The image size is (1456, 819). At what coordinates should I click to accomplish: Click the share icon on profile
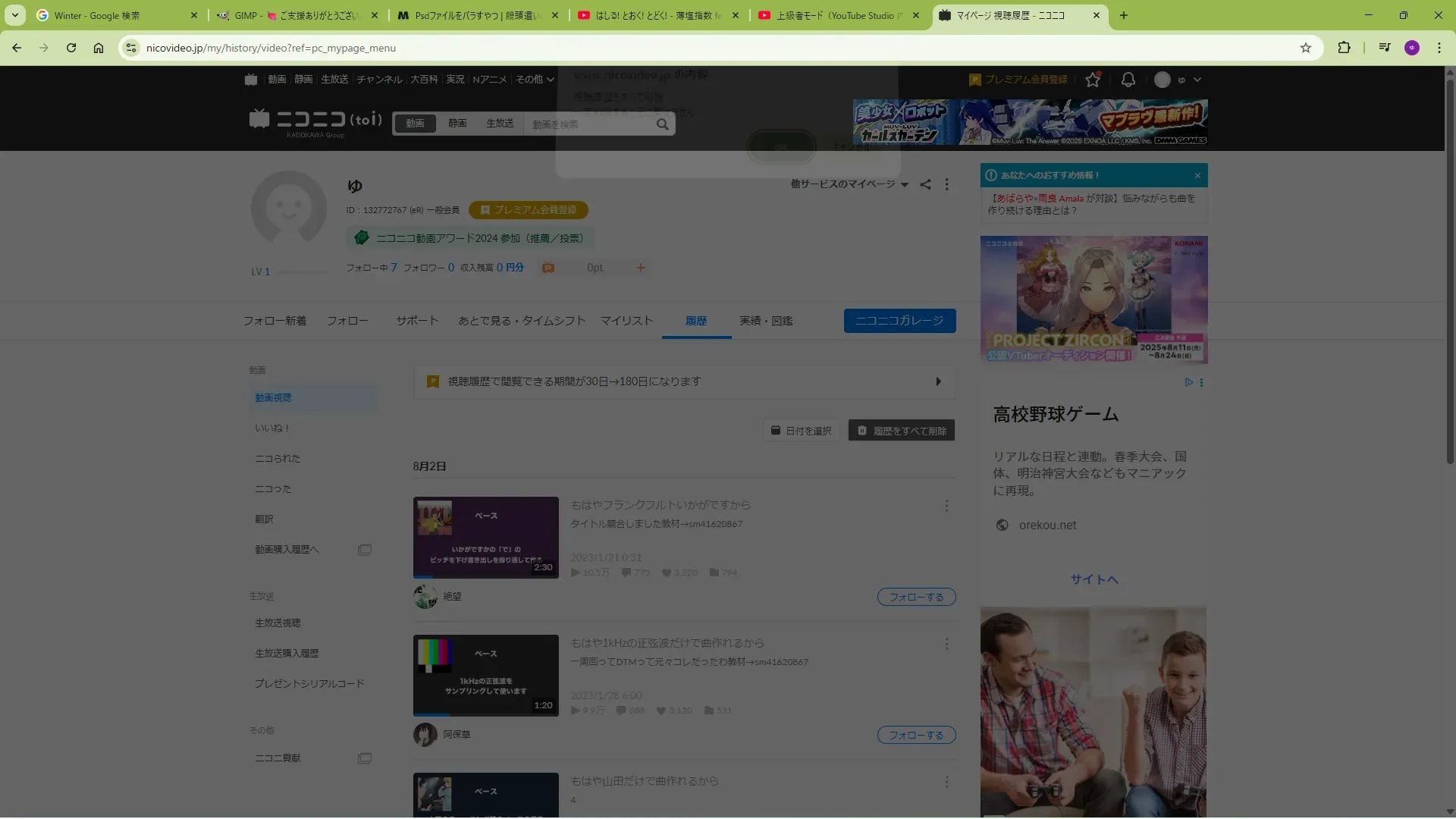click(x=925, y=184)
